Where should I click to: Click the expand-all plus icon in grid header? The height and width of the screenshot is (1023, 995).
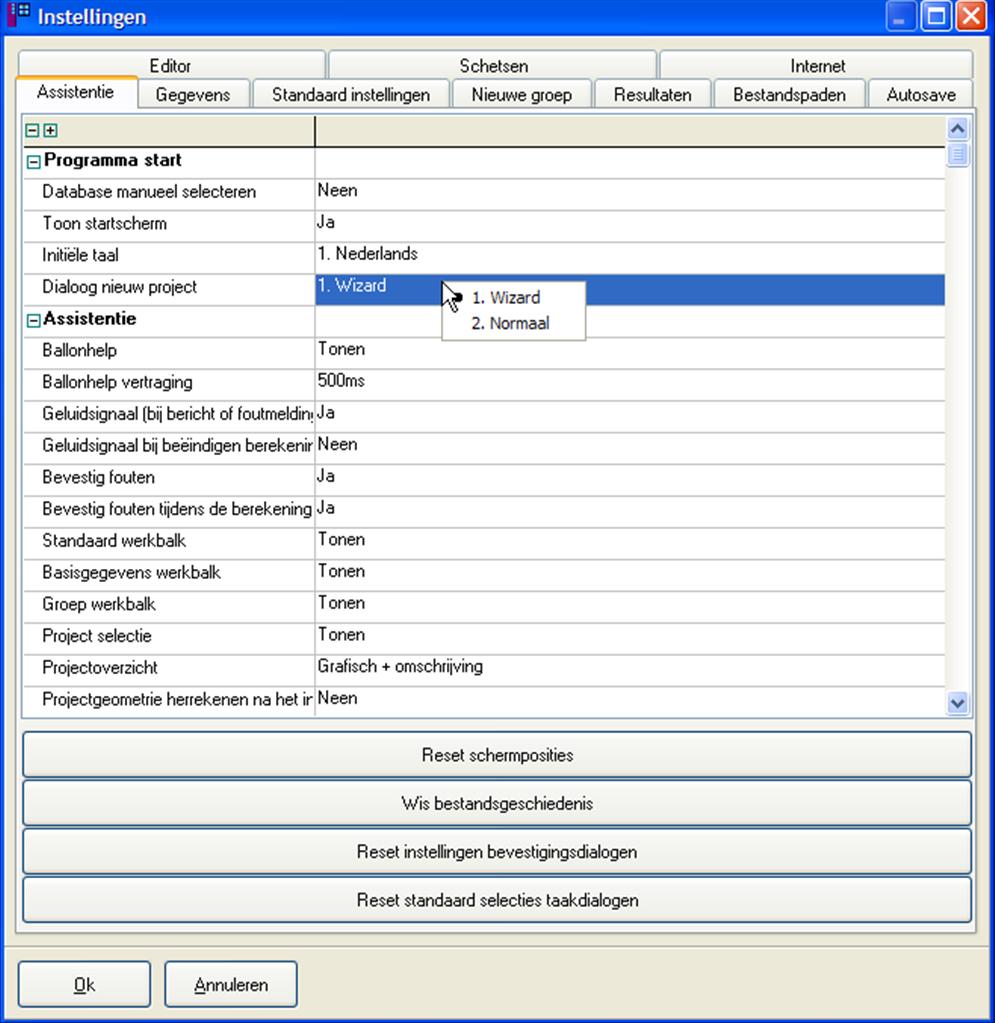coord(50,130)
